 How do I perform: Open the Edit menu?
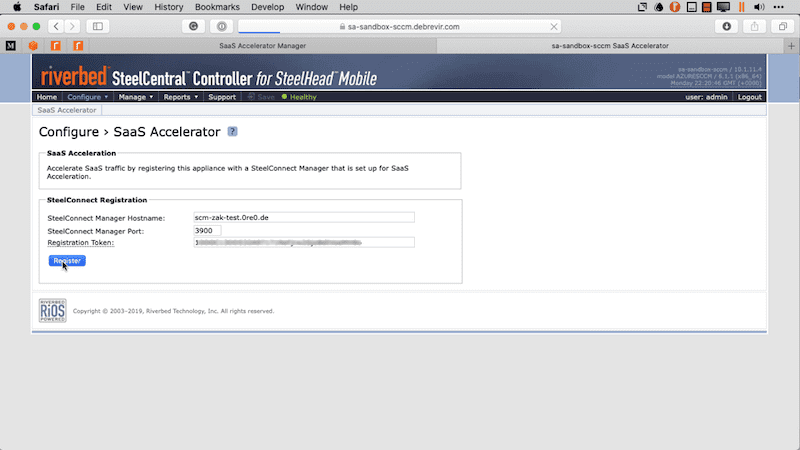click(104, 7)
